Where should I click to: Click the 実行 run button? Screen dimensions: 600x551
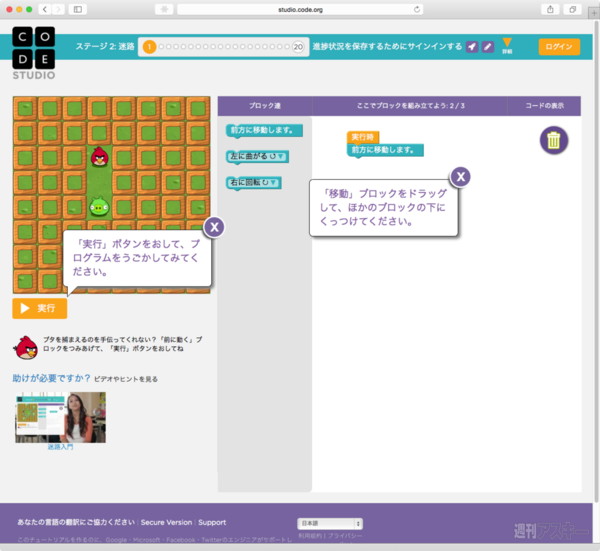[40, 308]
